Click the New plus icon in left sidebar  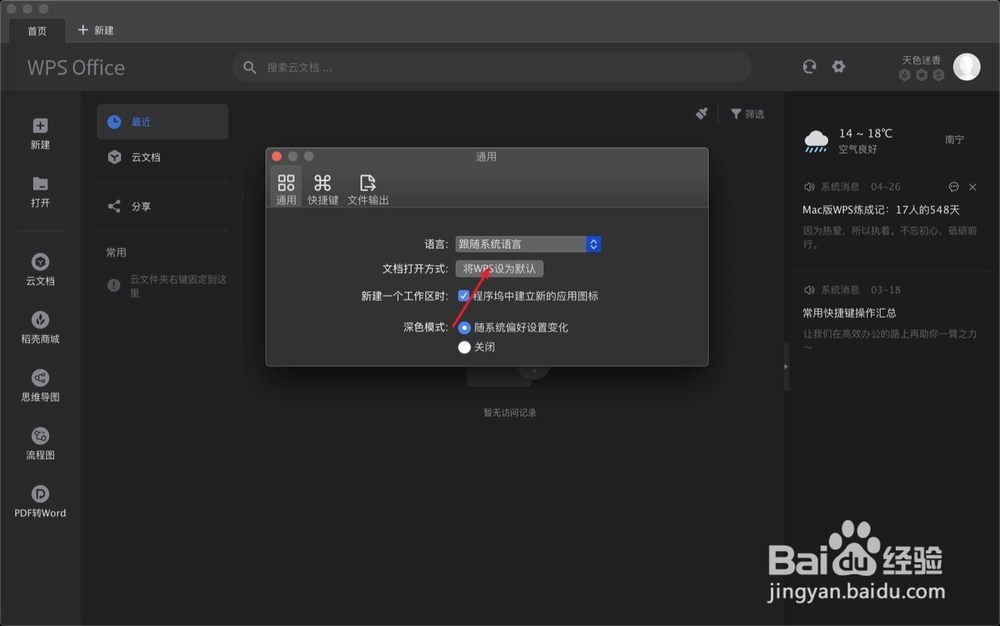pos(40,126)
